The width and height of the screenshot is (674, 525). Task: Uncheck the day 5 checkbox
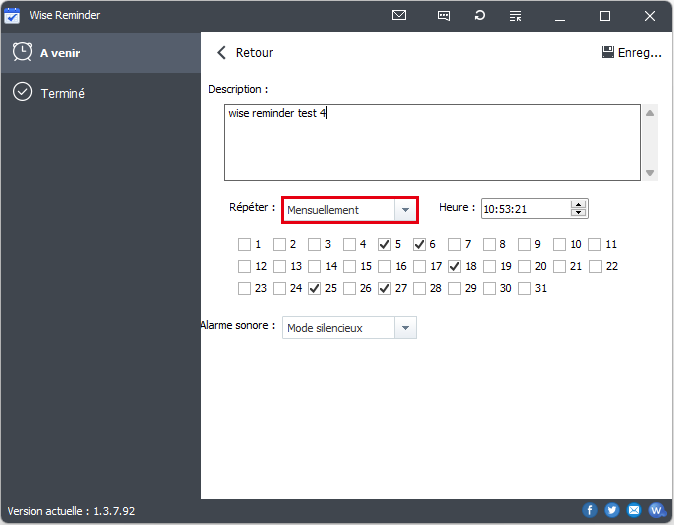tap(384, 245)
